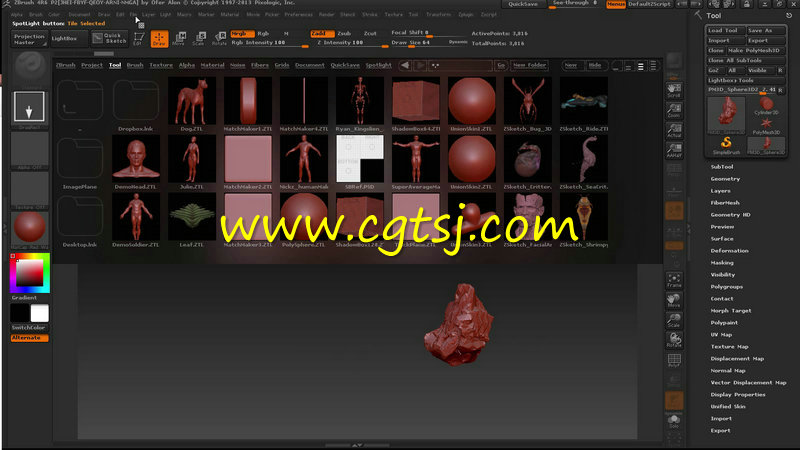Screen dimensions: 800x450
Task: Toggle Zcut mode
Action: (370, 34)
